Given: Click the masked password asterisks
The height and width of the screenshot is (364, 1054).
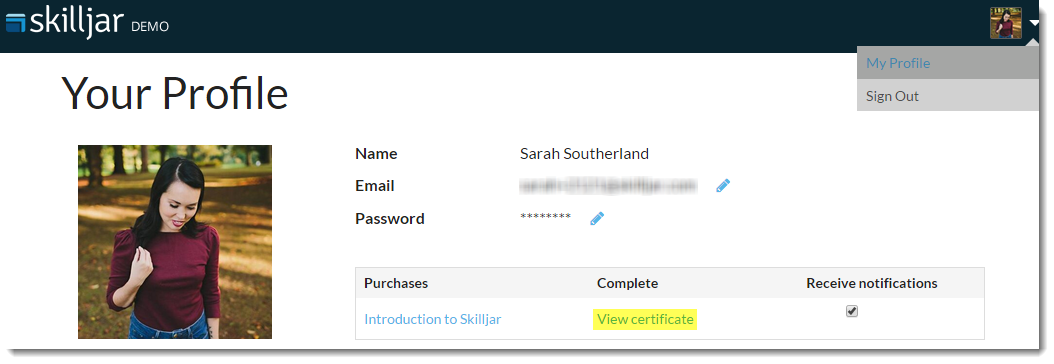Looking at the screenshot, I should pos(545,217).
